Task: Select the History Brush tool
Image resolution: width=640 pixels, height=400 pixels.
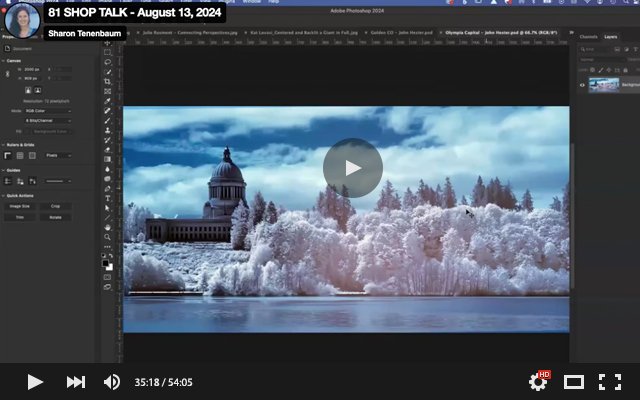Action: [107, 140]
